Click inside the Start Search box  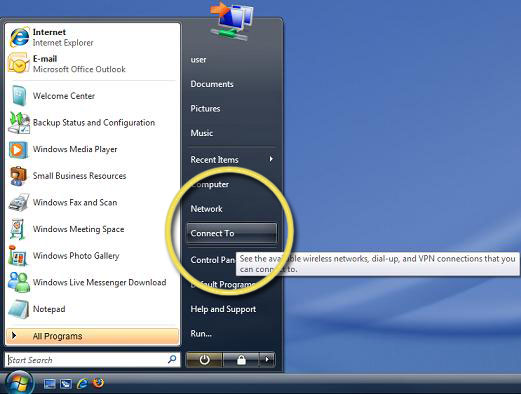[x=93, y=360]
